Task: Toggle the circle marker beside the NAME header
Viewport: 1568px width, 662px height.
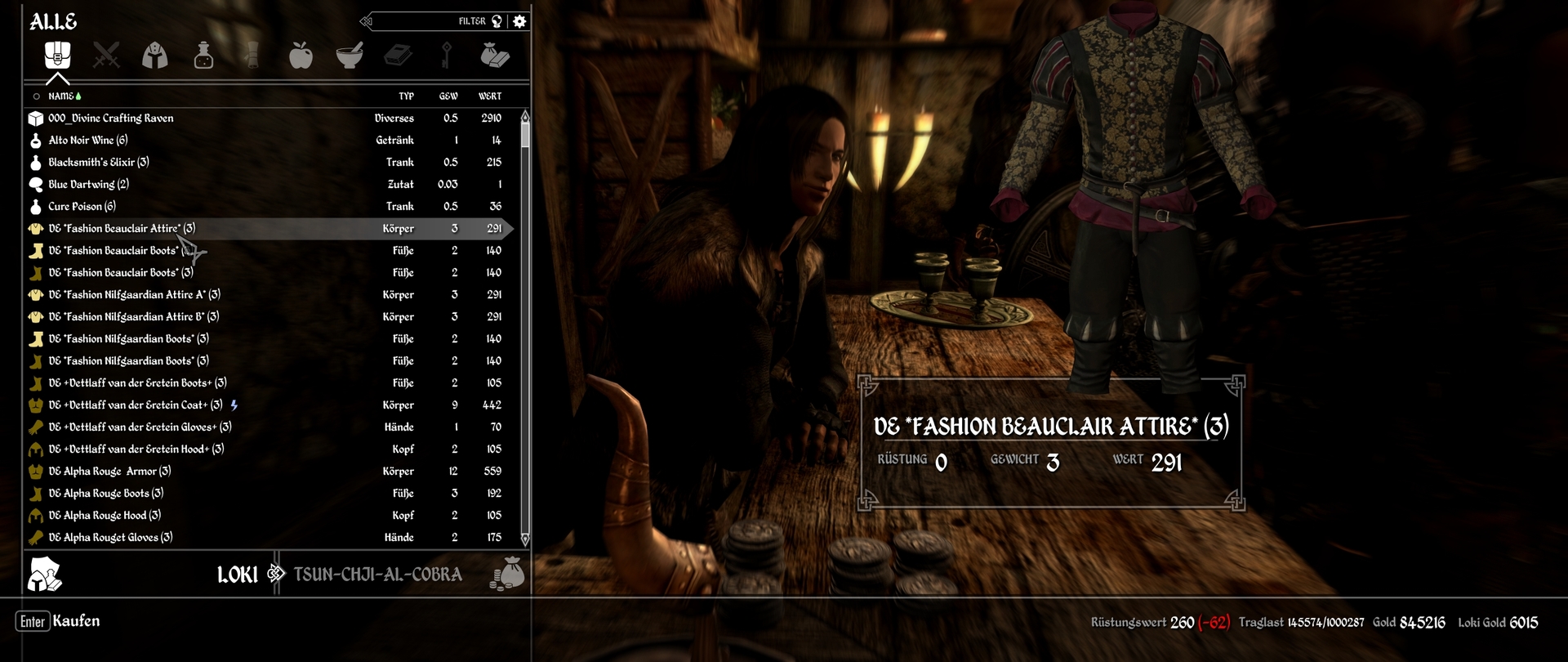Action: 36,96
